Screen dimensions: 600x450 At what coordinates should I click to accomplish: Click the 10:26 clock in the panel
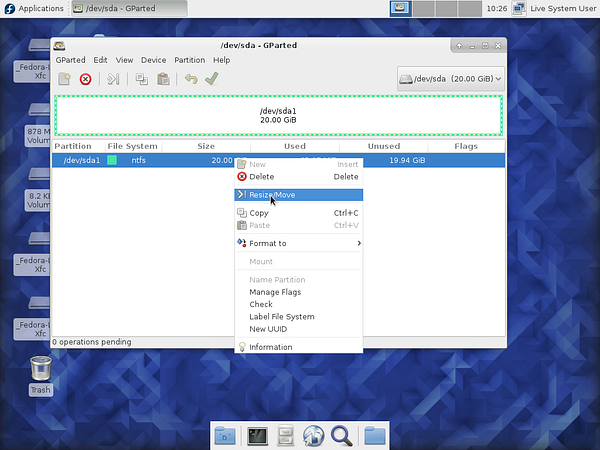click(497, 8)
